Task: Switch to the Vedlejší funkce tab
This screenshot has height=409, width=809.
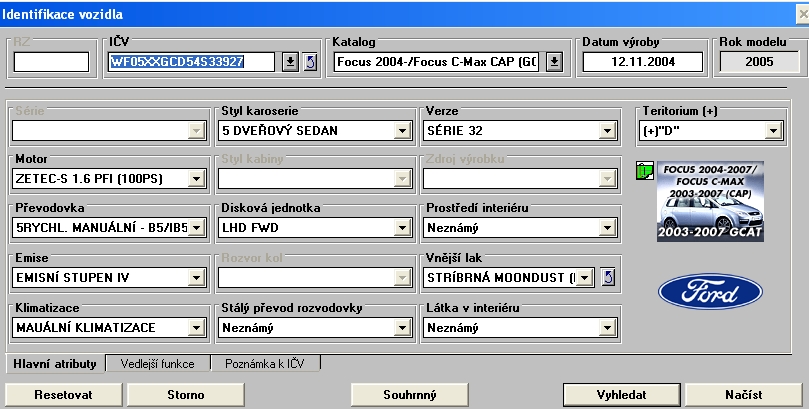Action: [159, 364]
